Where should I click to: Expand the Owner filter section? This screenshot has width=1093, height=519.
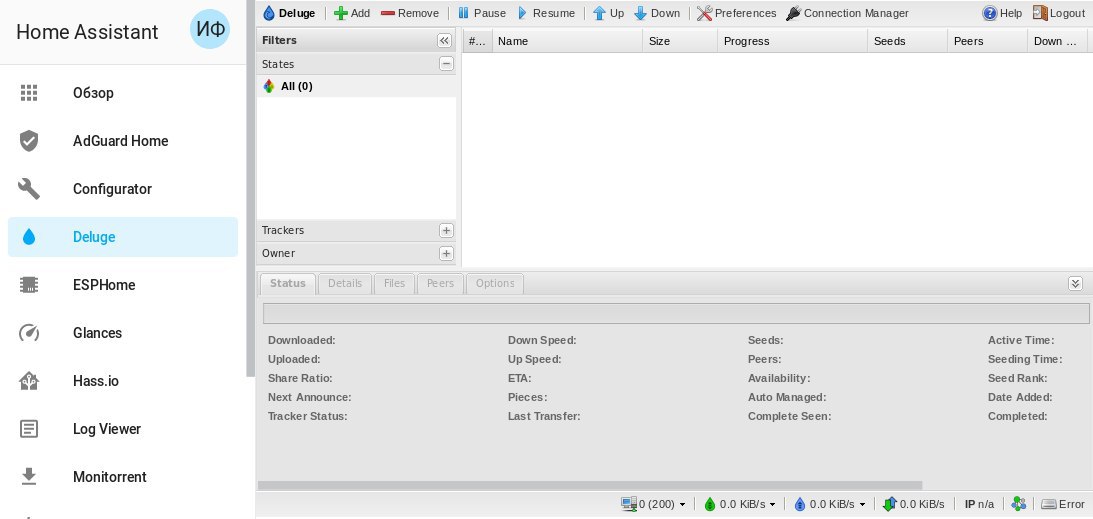[446, 254]
